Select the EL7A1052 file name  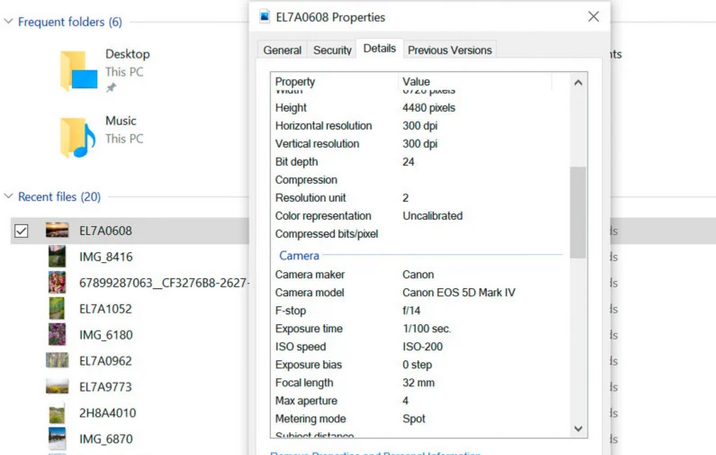coord(105,309)
